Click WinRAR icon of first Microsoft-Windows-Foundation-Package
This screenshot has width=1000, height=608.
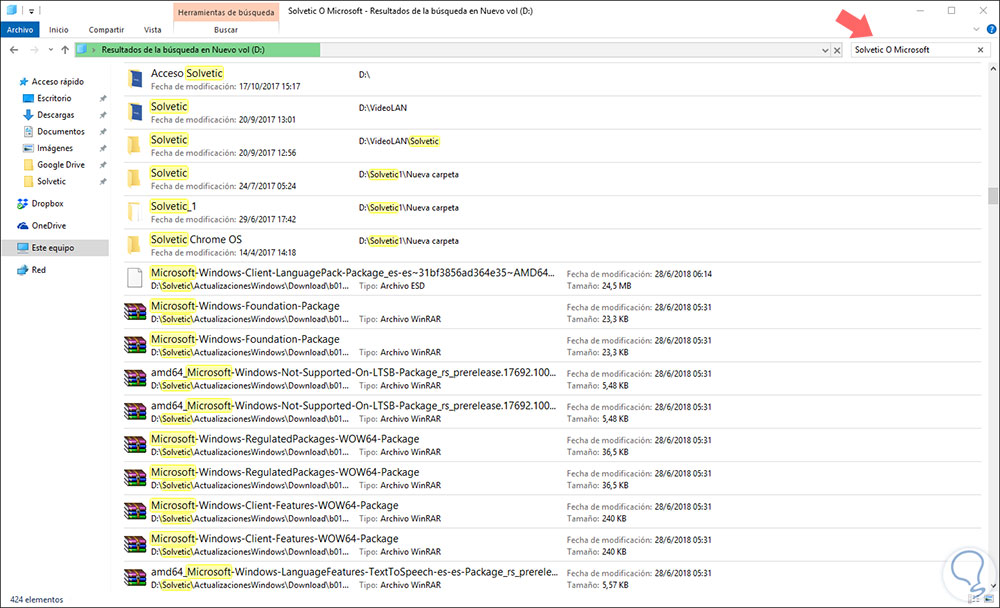point(135,311)
